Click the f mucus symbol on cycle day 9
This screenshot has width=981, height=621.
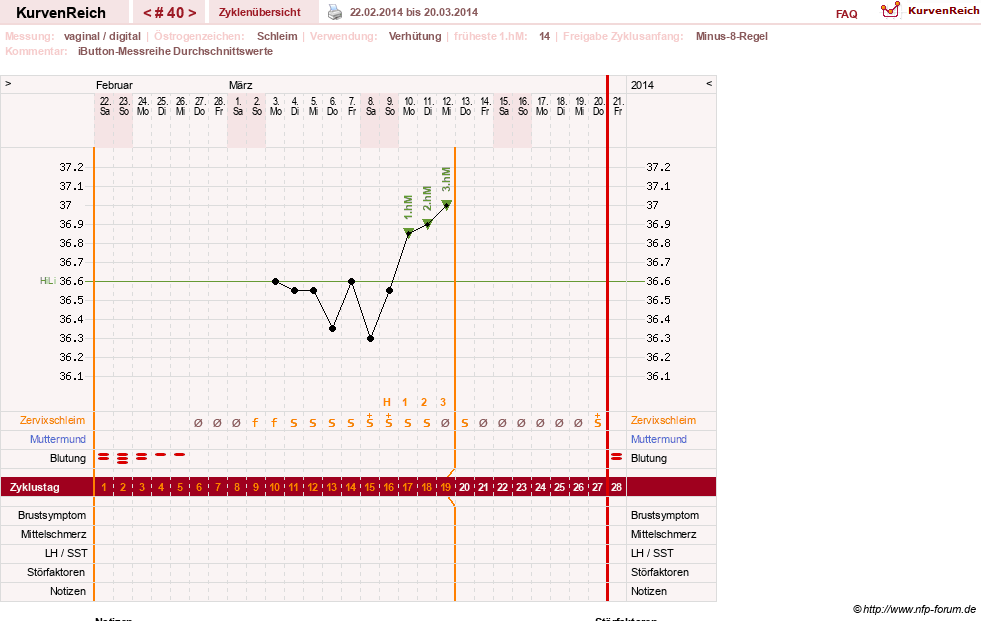[x=255, y=423]
